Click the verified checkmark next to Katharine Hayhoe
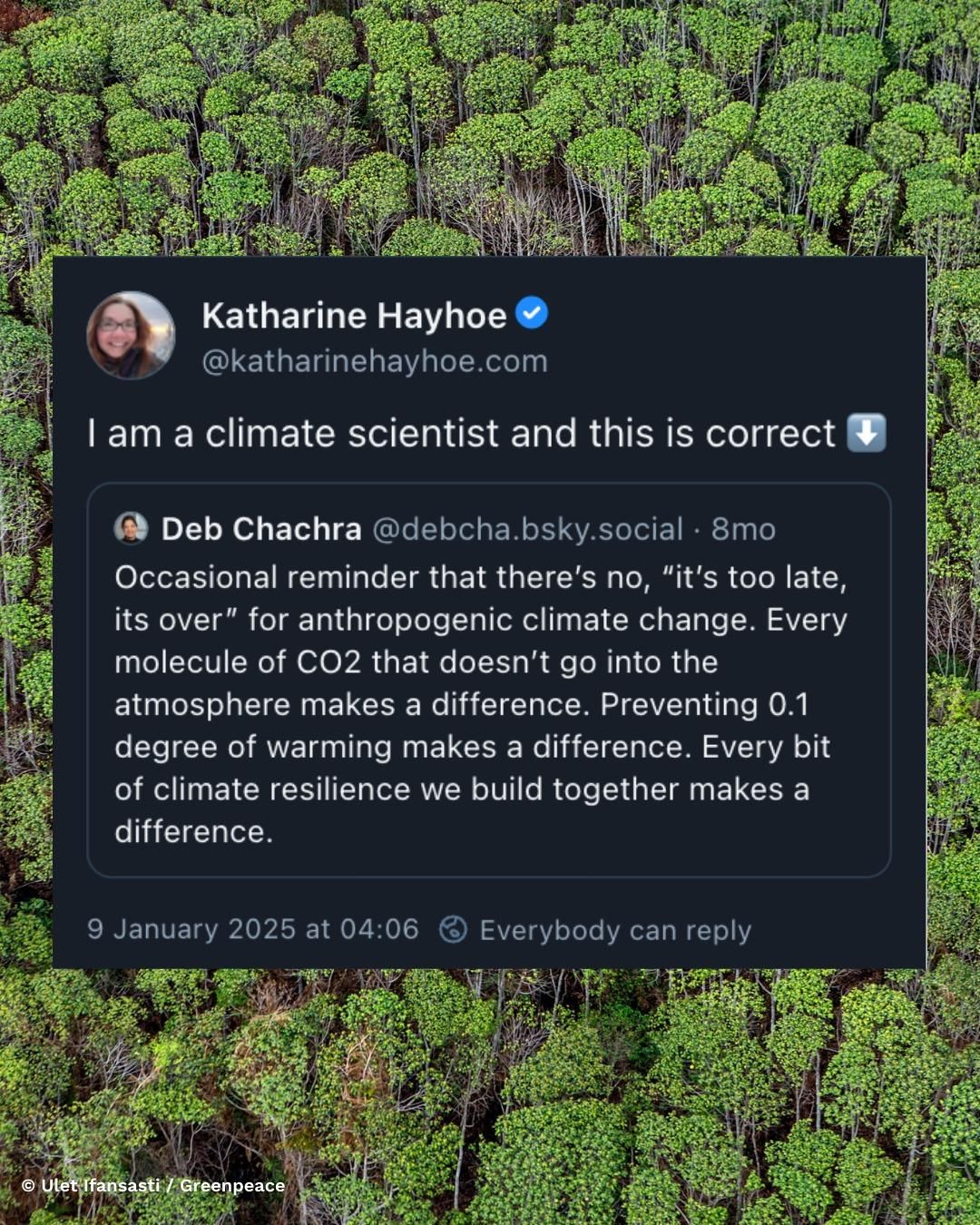The image size is (980, 1225). (x=533, y=312)
